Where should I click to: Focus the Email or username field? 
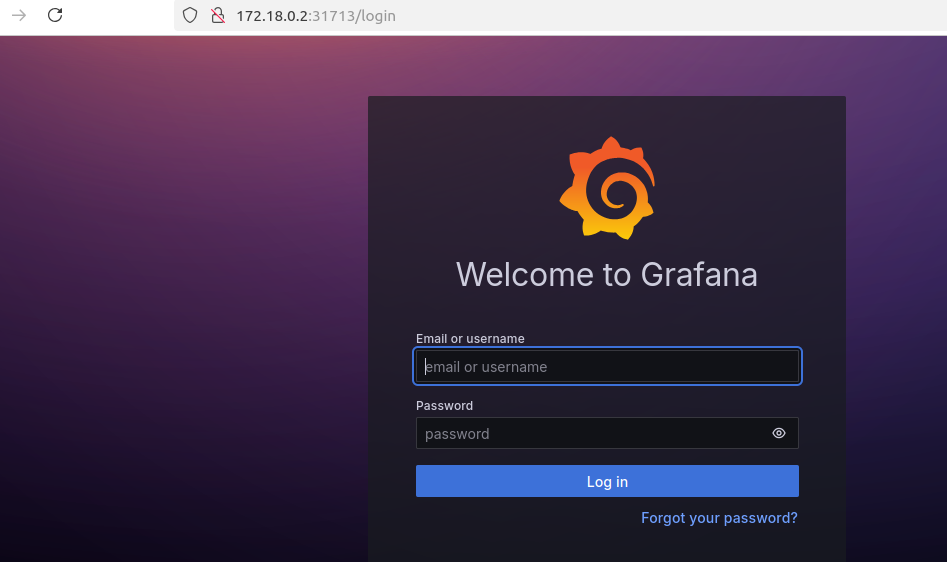tap(607, 366)
